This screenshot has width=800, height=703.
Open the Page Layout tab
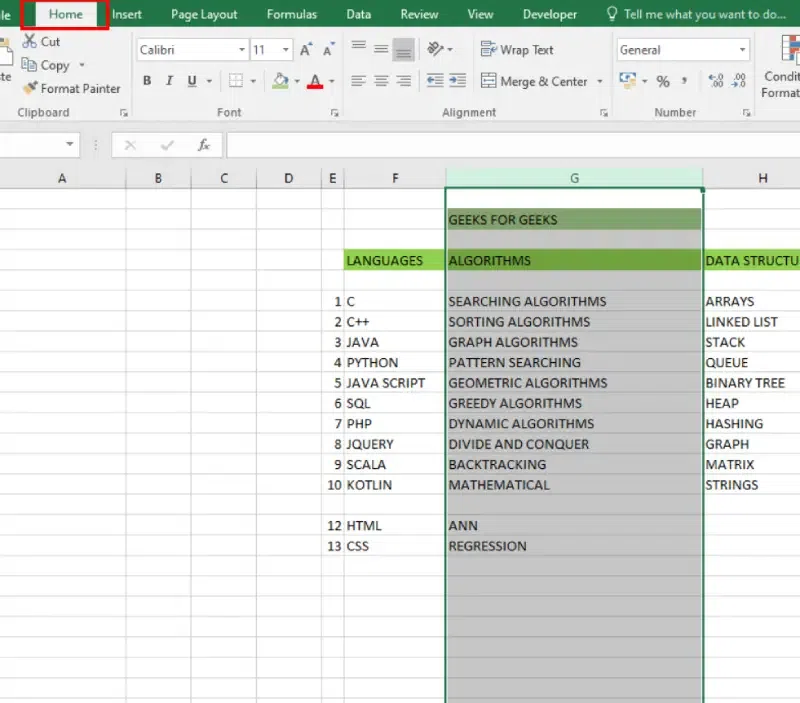pyautogui.click(x=204, y=14)
